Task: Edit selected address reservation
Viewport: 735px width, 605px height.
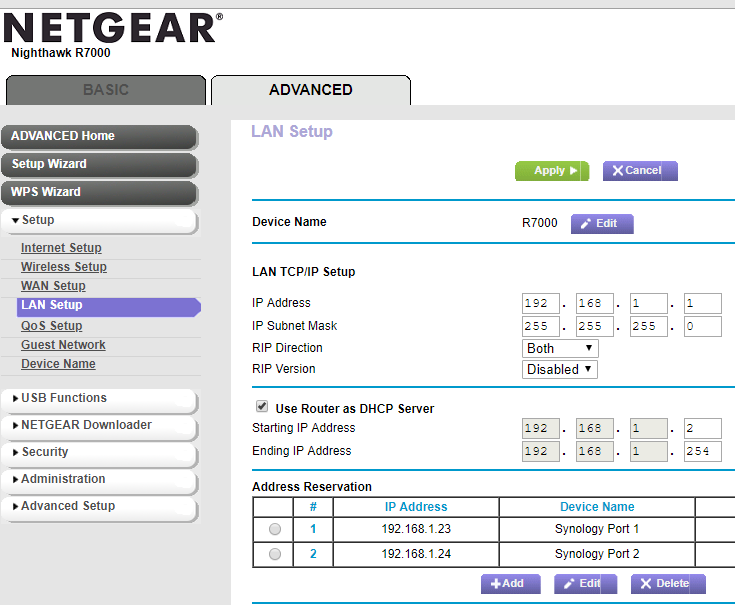Action: click(x=585, y=584)
